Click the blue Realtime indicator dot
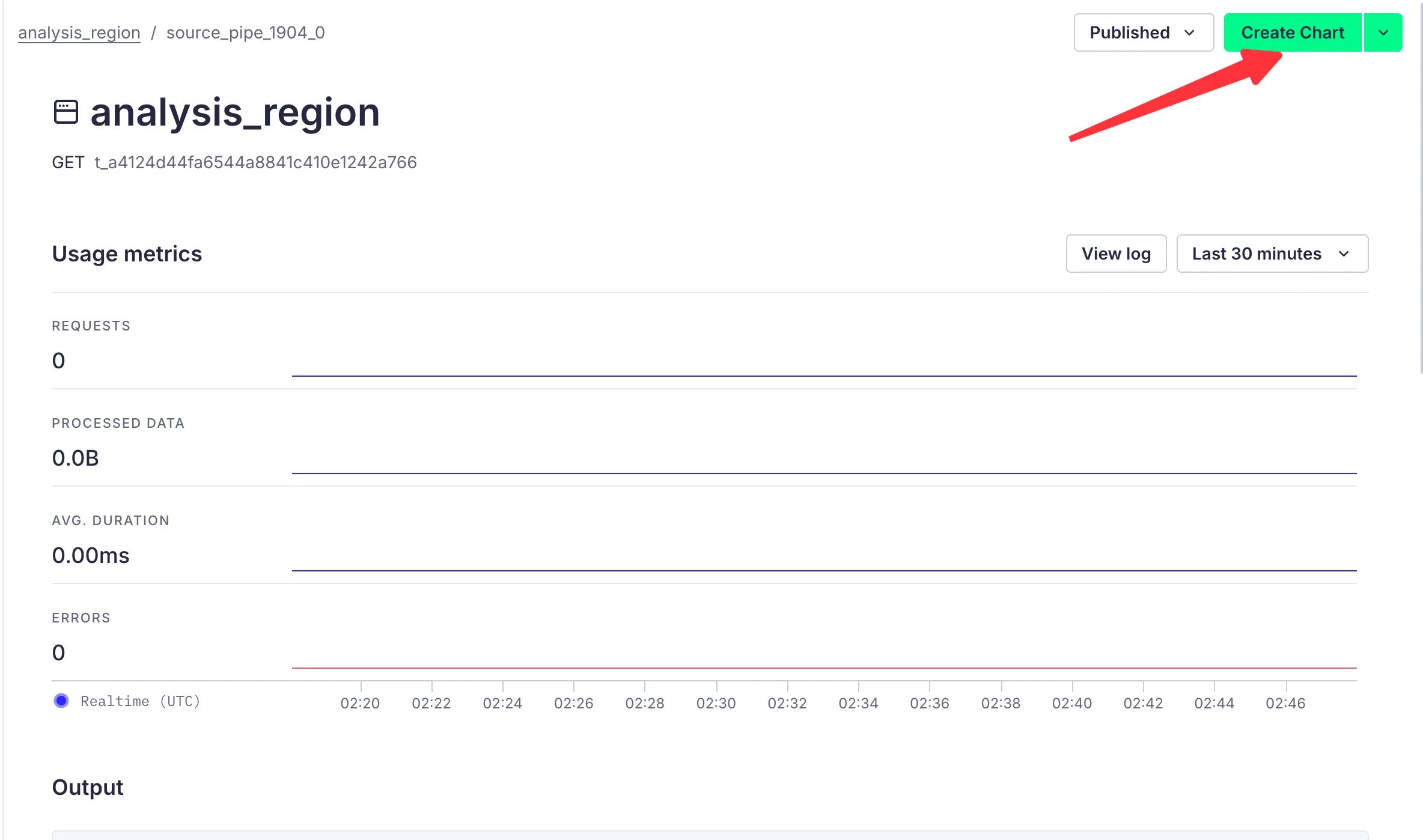The height and width of the screenshot is (840, 1423). [x=61, y=701]
